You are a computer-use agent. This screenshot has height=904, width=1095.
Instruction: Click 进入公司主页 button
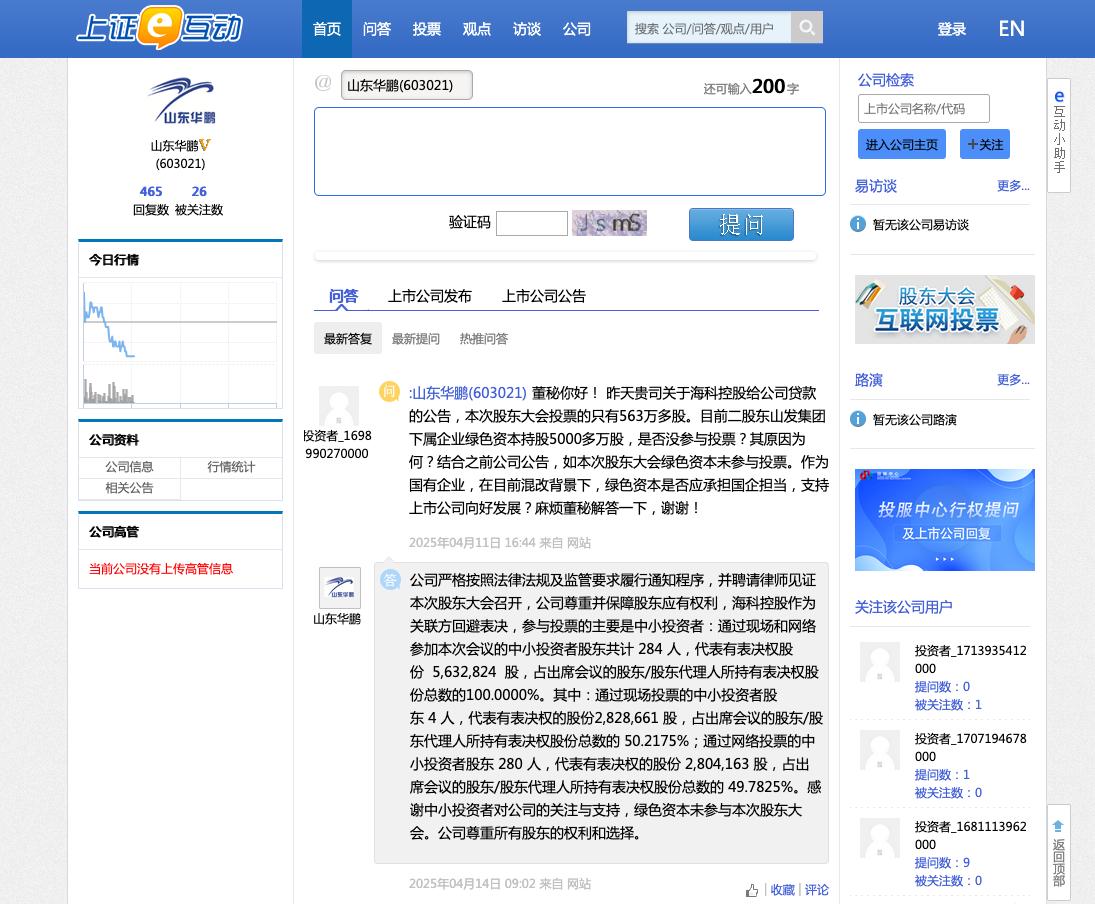(901, 144)
